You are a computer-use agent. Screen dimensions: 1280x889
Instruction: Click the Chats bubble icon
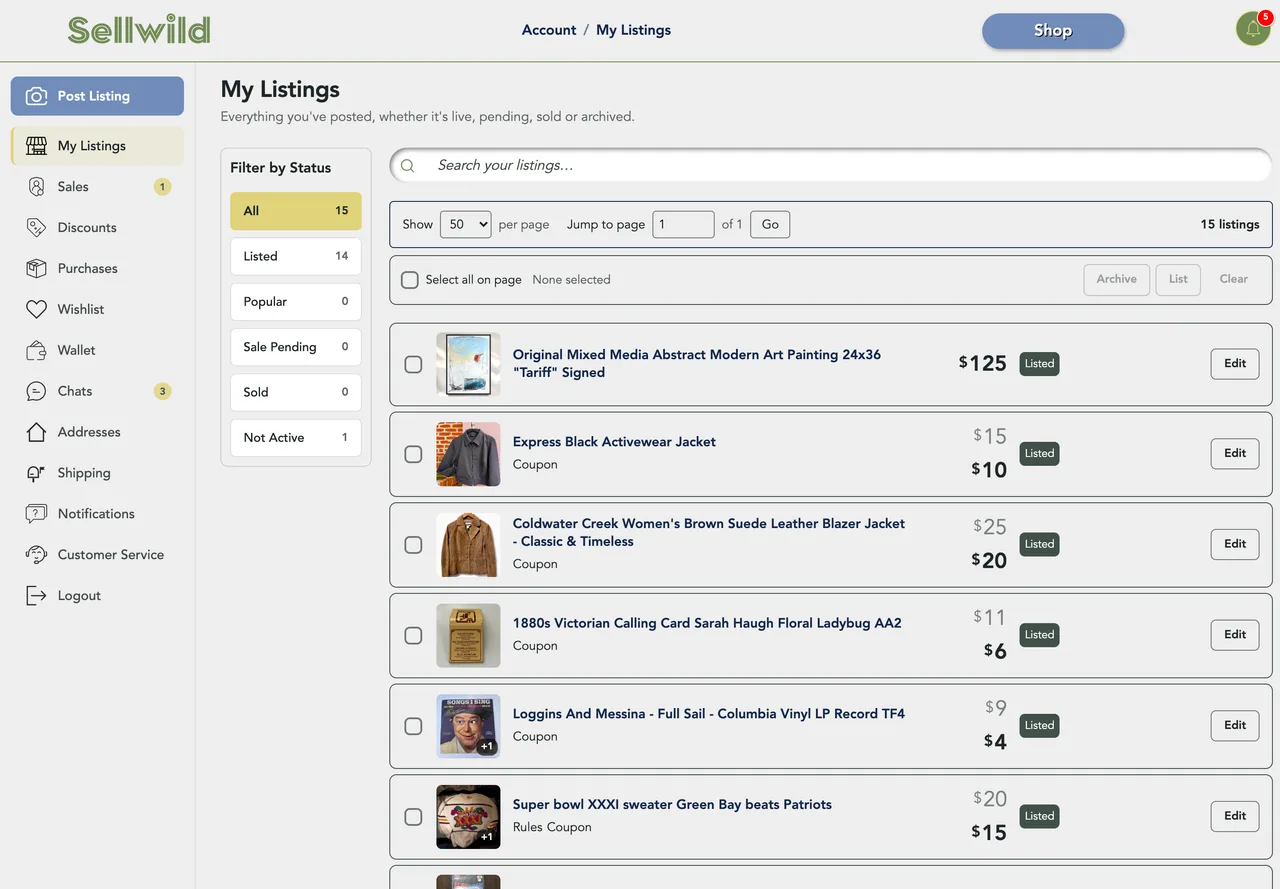[37, 392]
